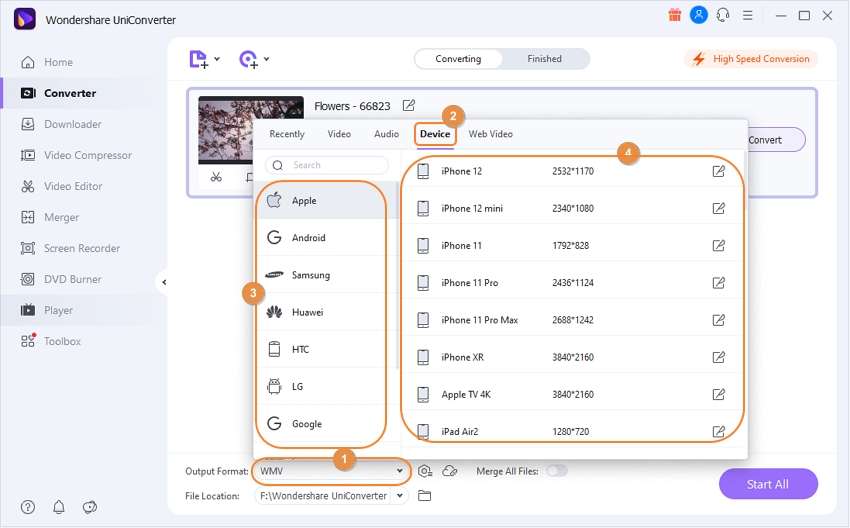The width and height of the screenshot is (850, 528).
Task: Expand the Load DVD dropdown arrow
Action: 267,59
